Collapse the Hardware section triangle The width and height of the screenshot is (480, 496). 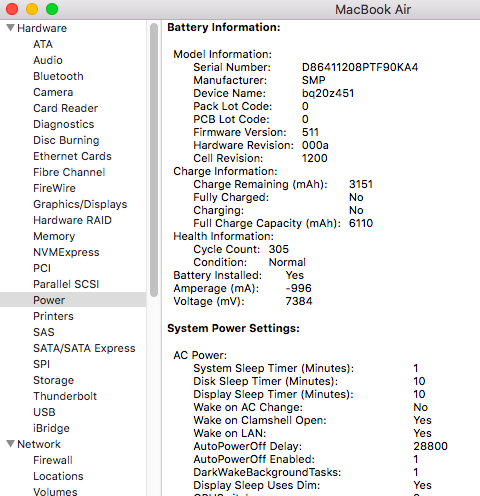pyautogui.click(x=10, y=28)
